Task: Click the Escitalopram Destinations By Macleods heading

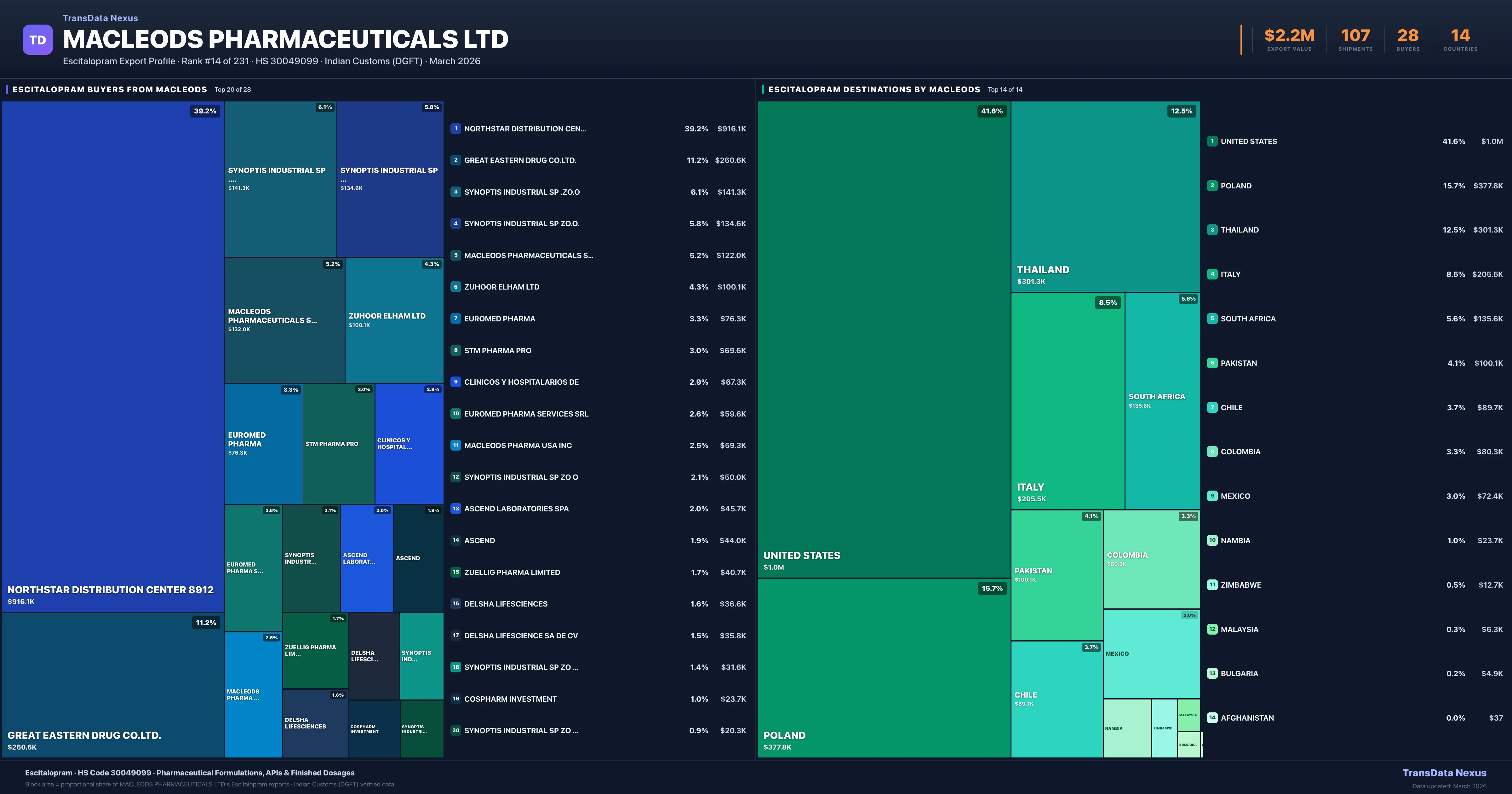Action: pos(874,89)
